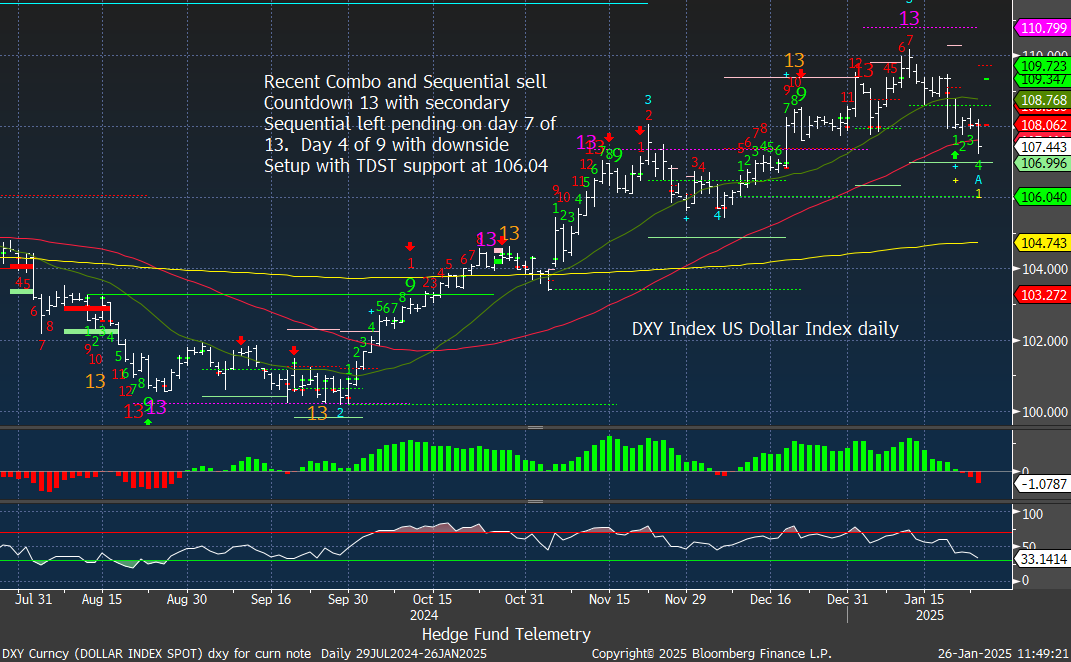Click the Oct 31 date label
Screen dimensions: 1071x662
pos(524,599)
